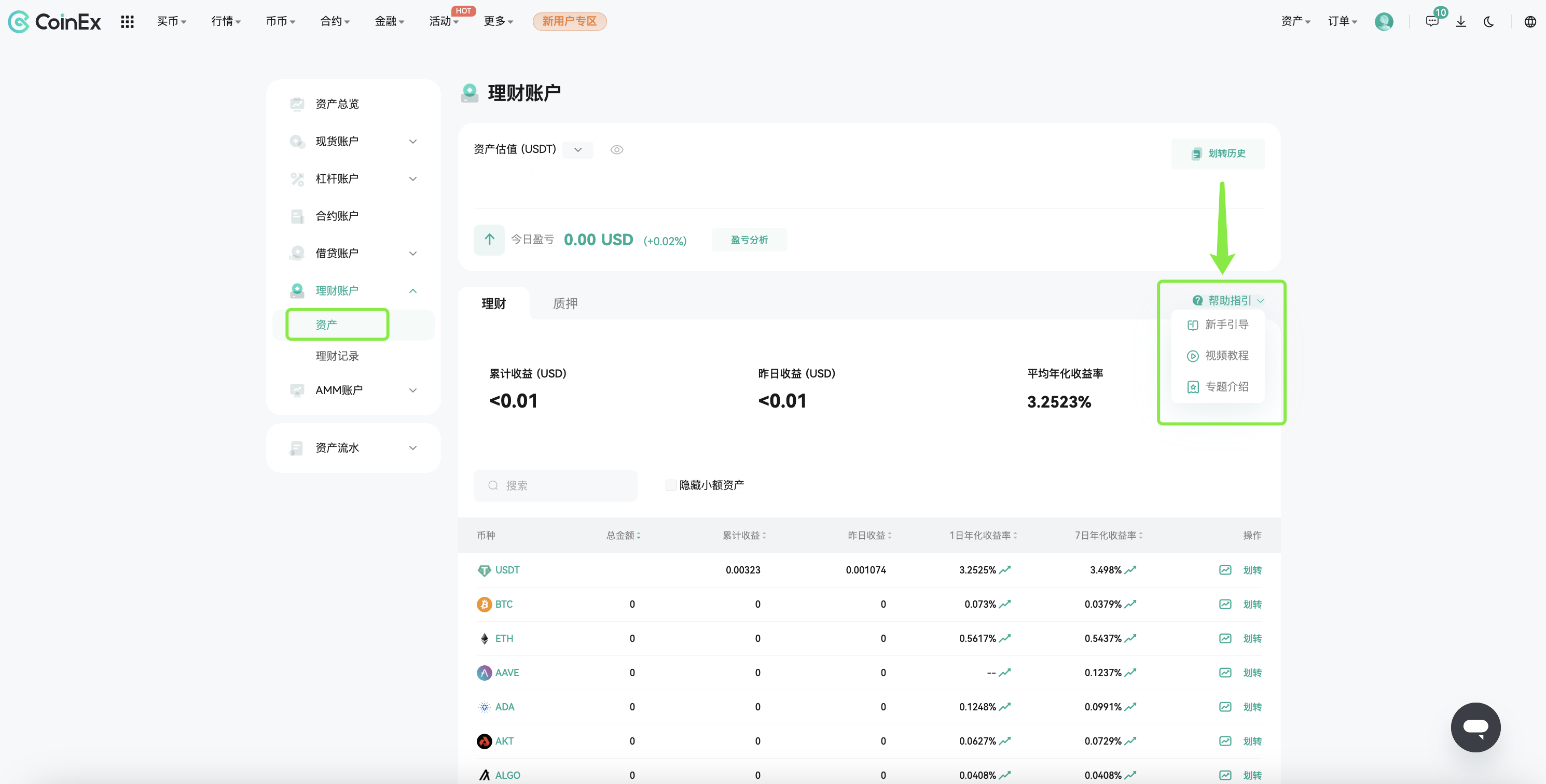1546x784 pixels.
Task: Toggle asset value visibility eye icon
Action: pos(616,149)
